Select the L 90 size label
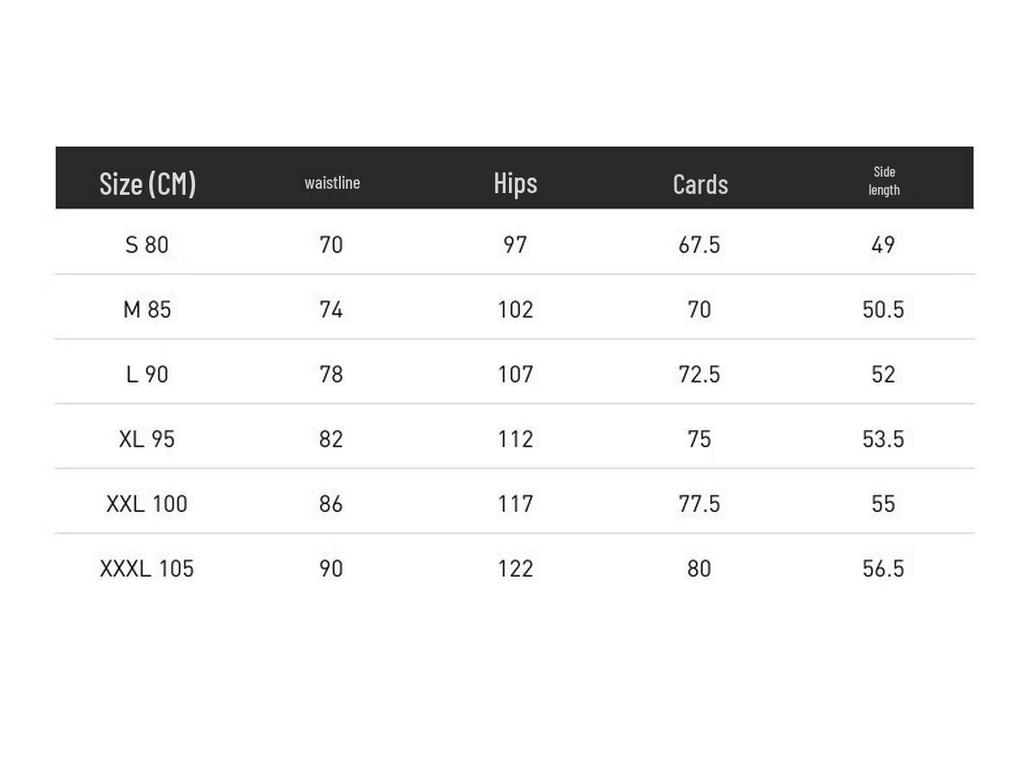 coord(147,374)
